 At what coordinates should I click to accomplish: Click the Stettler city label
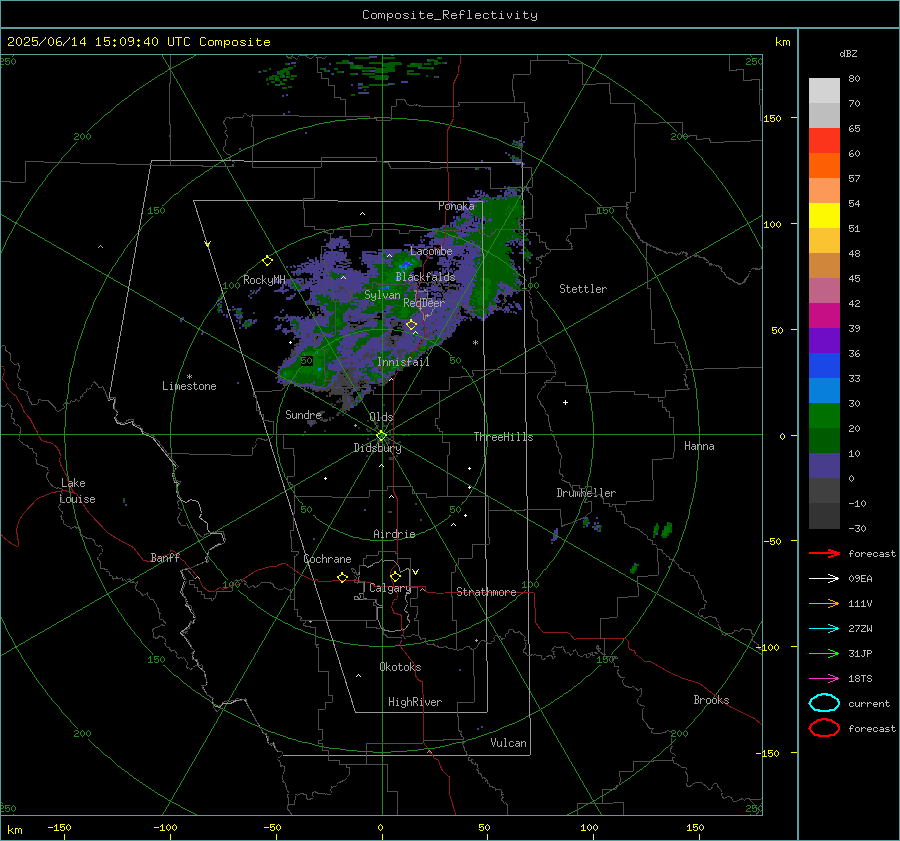583,289
